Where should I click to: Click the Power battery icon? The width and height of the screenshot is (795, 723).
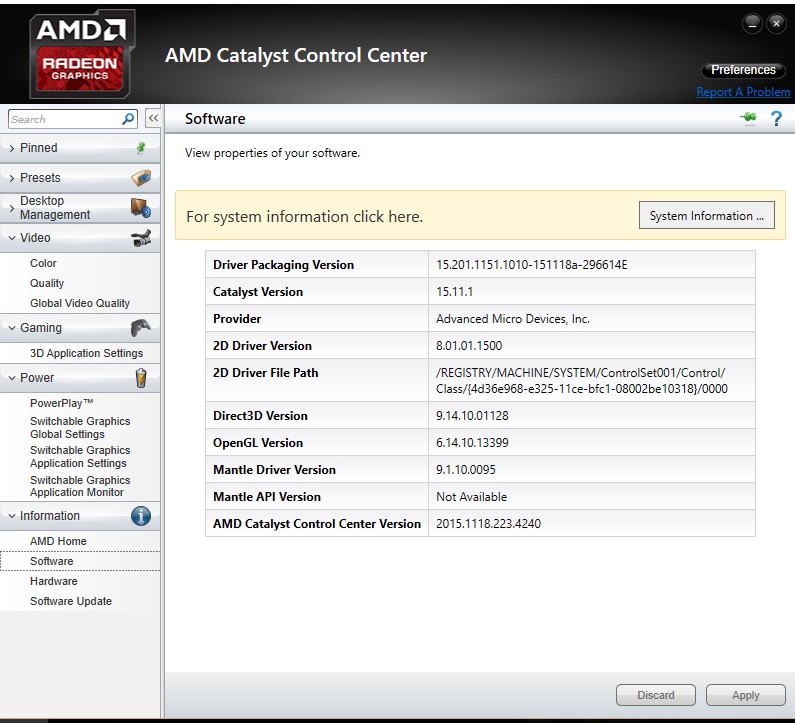click(x=141, y=378)
